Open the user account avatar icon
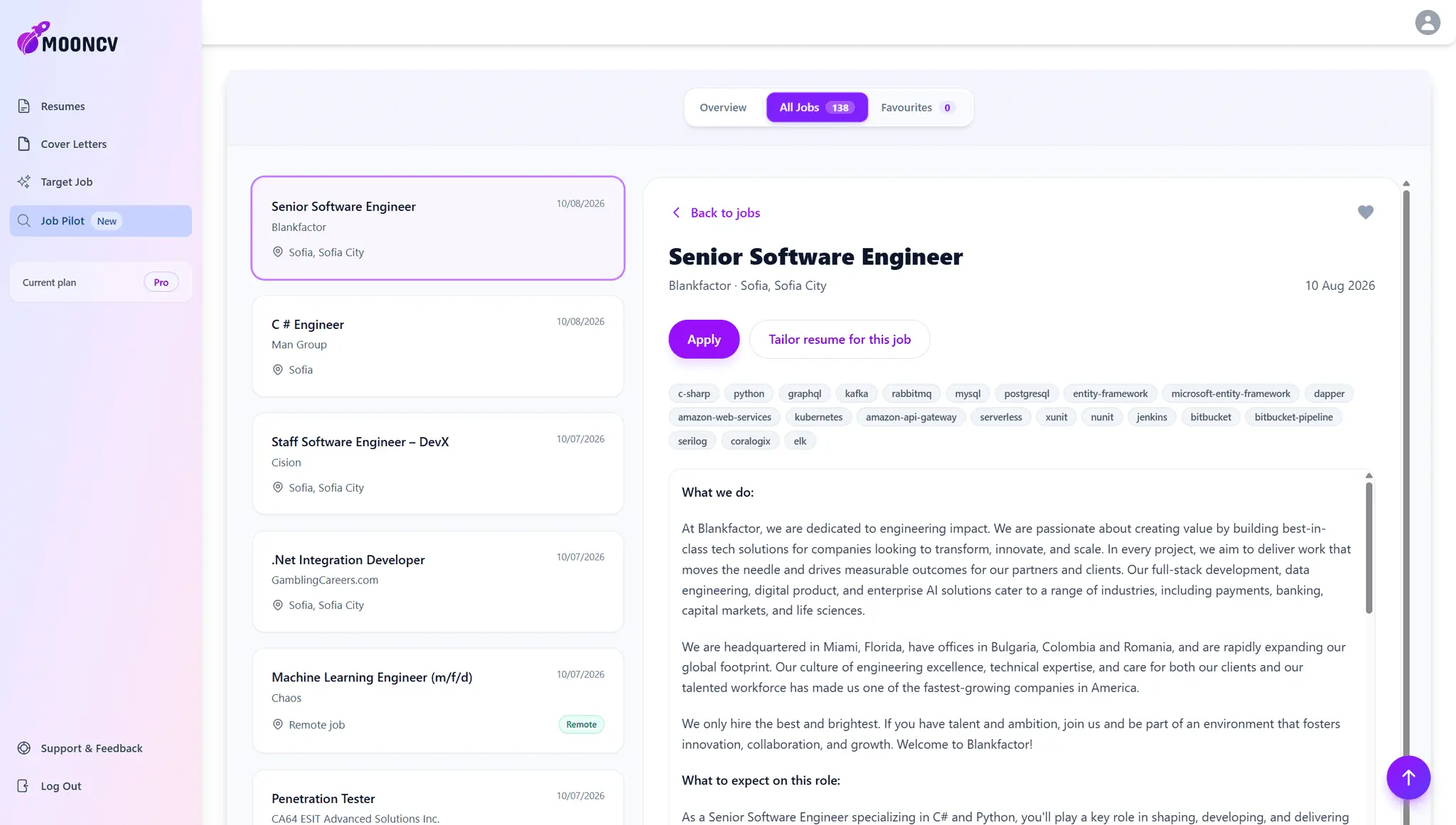 pos(1428,22)
